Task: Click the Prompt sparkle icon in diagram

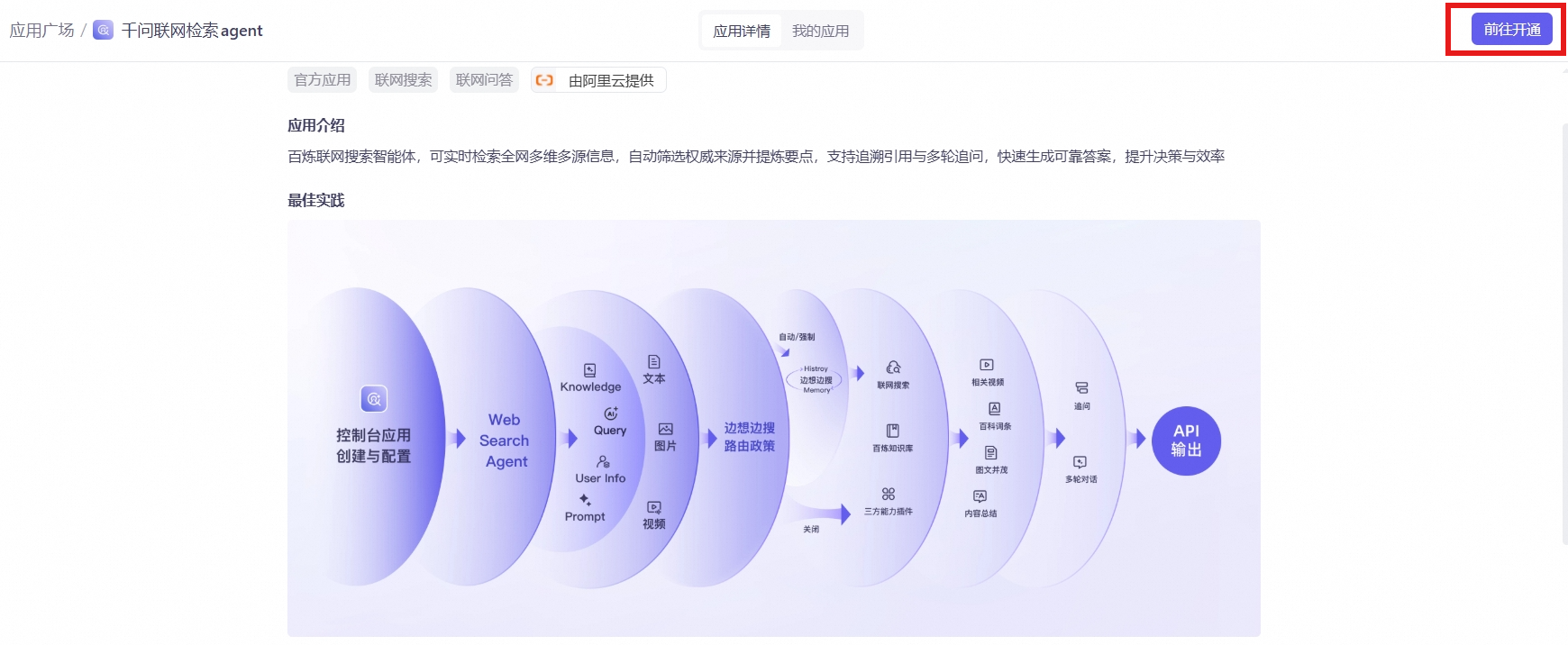Action: 585,500
